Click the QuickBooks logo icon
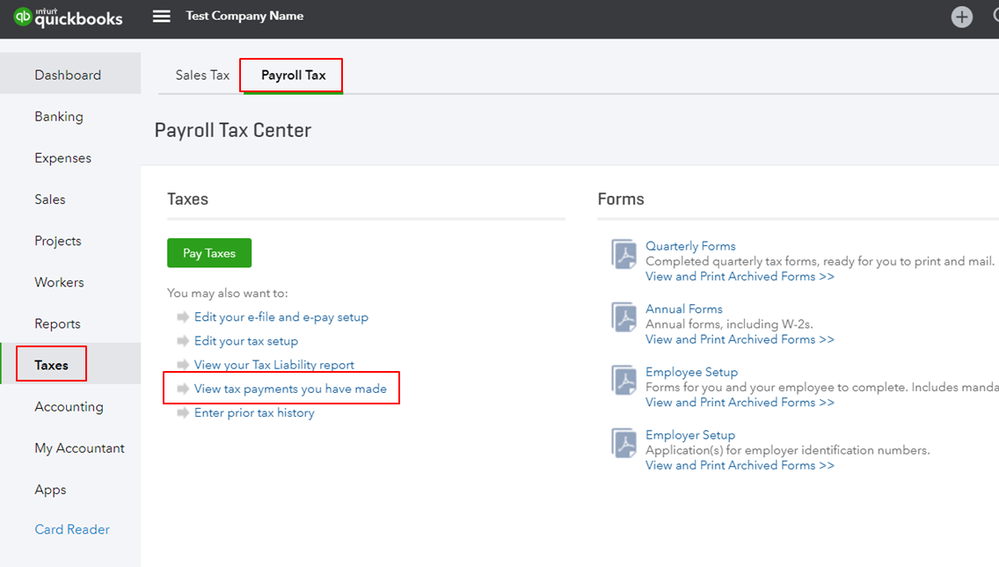 coord(22,17)
